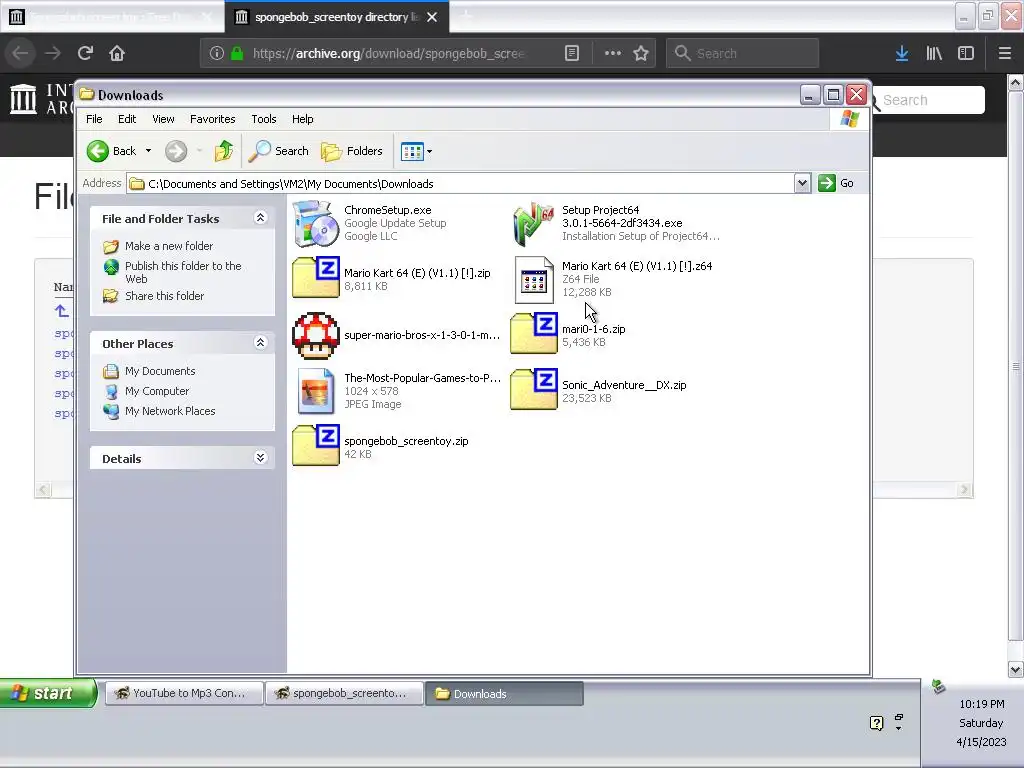Collapse the Other Places panel
This screenshot has width=1024, height=768.
(x=260, y=343)
